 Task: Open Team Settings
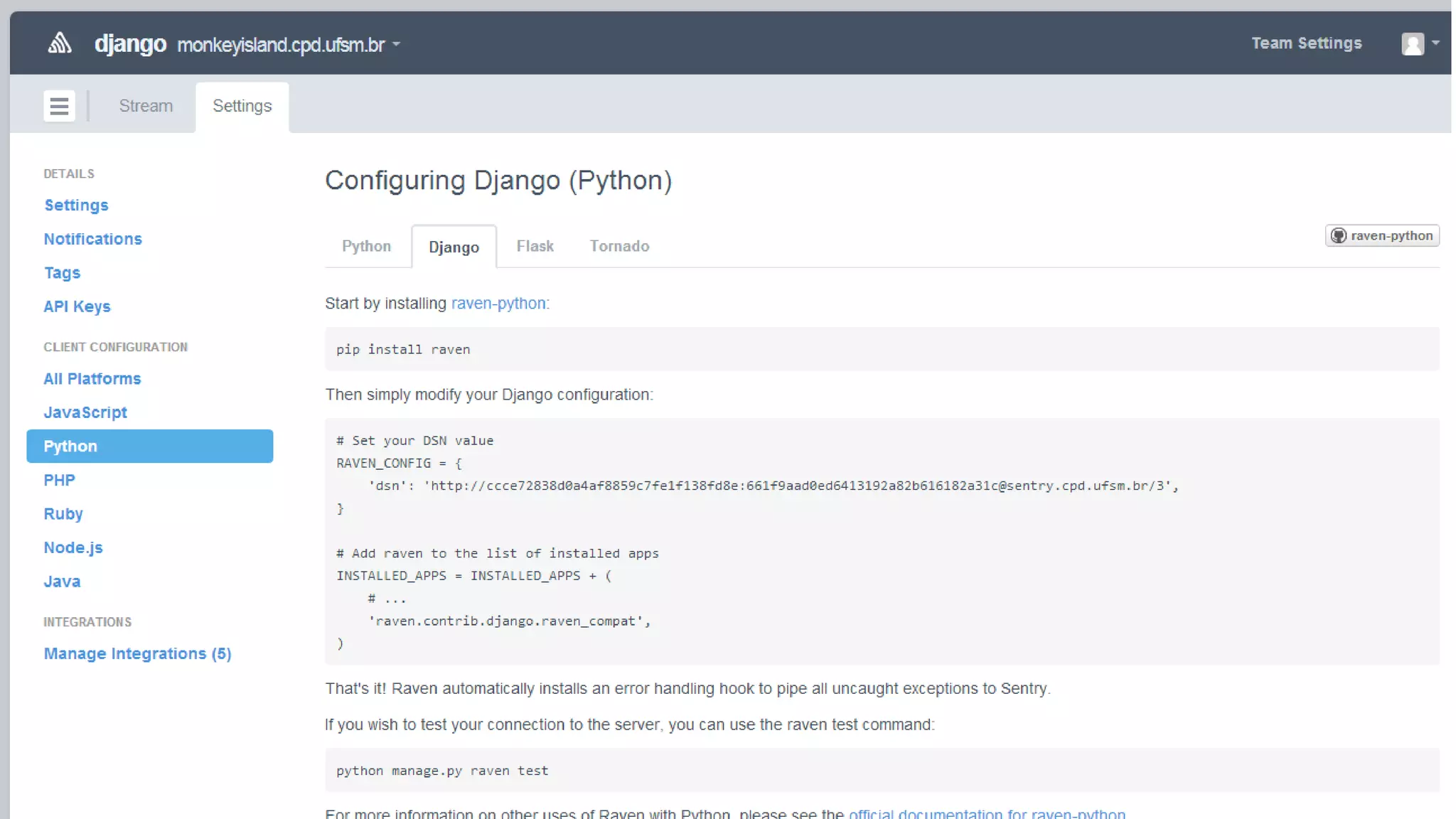tap(1306, 43)
